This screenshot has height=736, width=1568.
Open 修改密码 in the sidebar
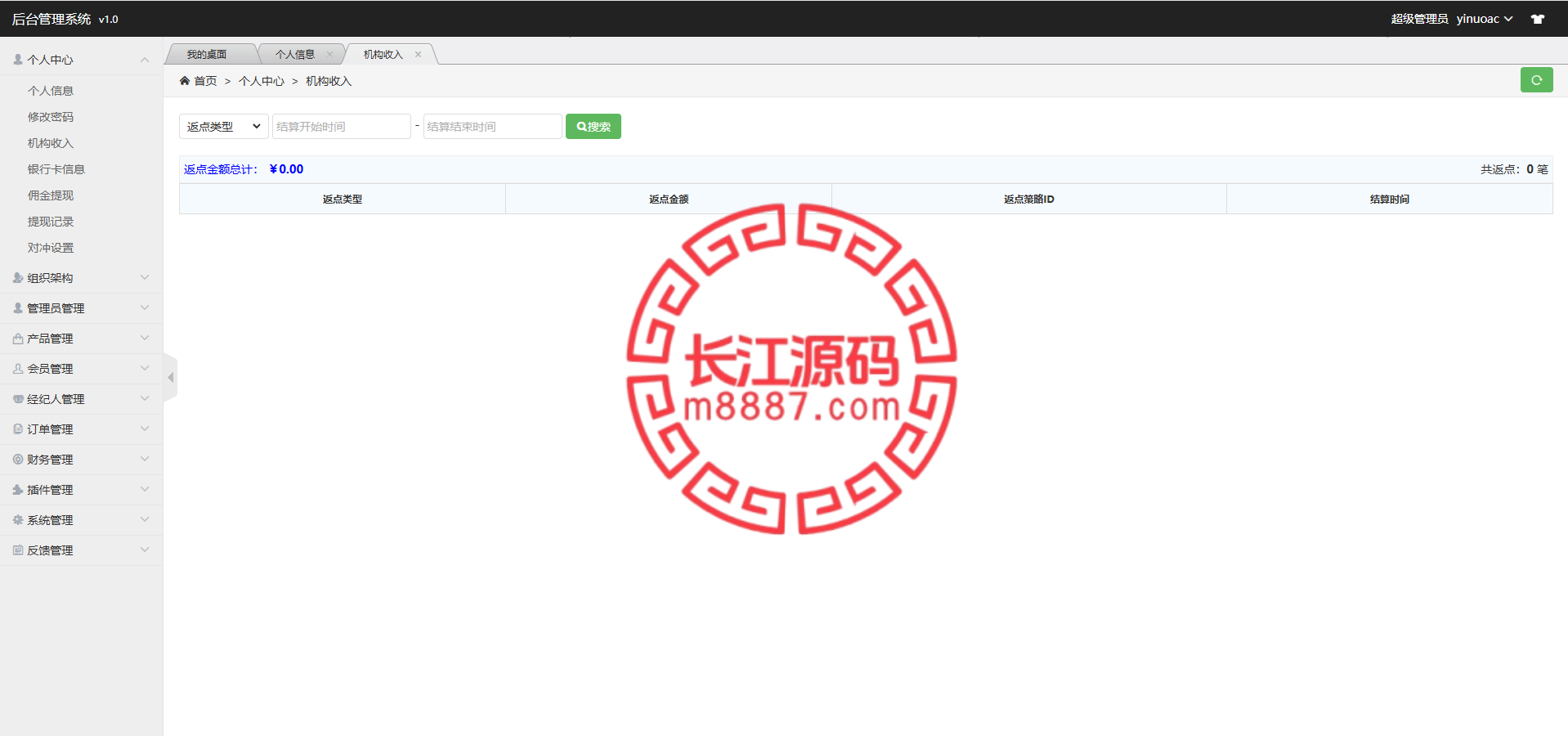coord(51,117)
